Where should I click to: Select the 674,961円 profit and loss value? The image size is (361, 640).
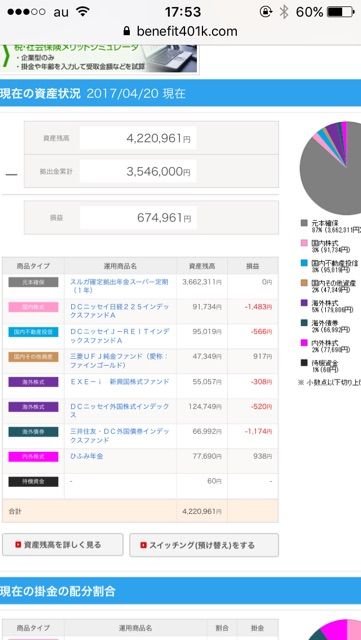pos(164,218)
